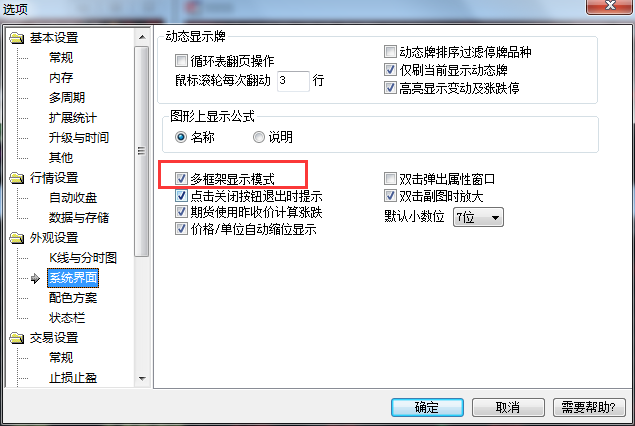
Task: Enable 双击弹出属性窗口 option
Action: coord(390,178)
